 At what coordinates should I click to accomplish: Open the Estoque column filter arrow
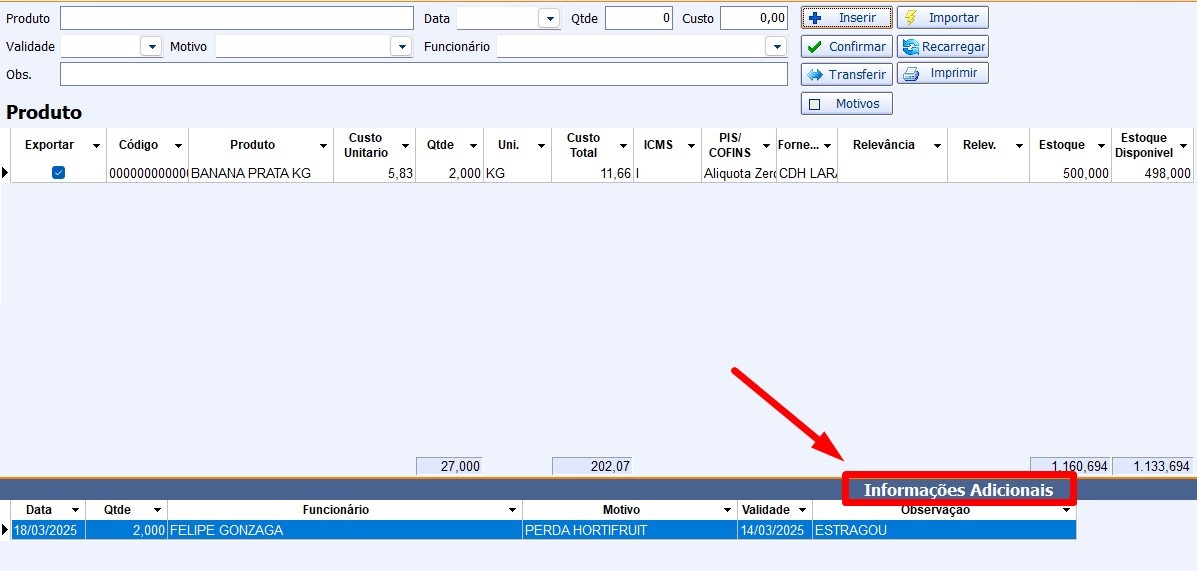coord(1101,146)
